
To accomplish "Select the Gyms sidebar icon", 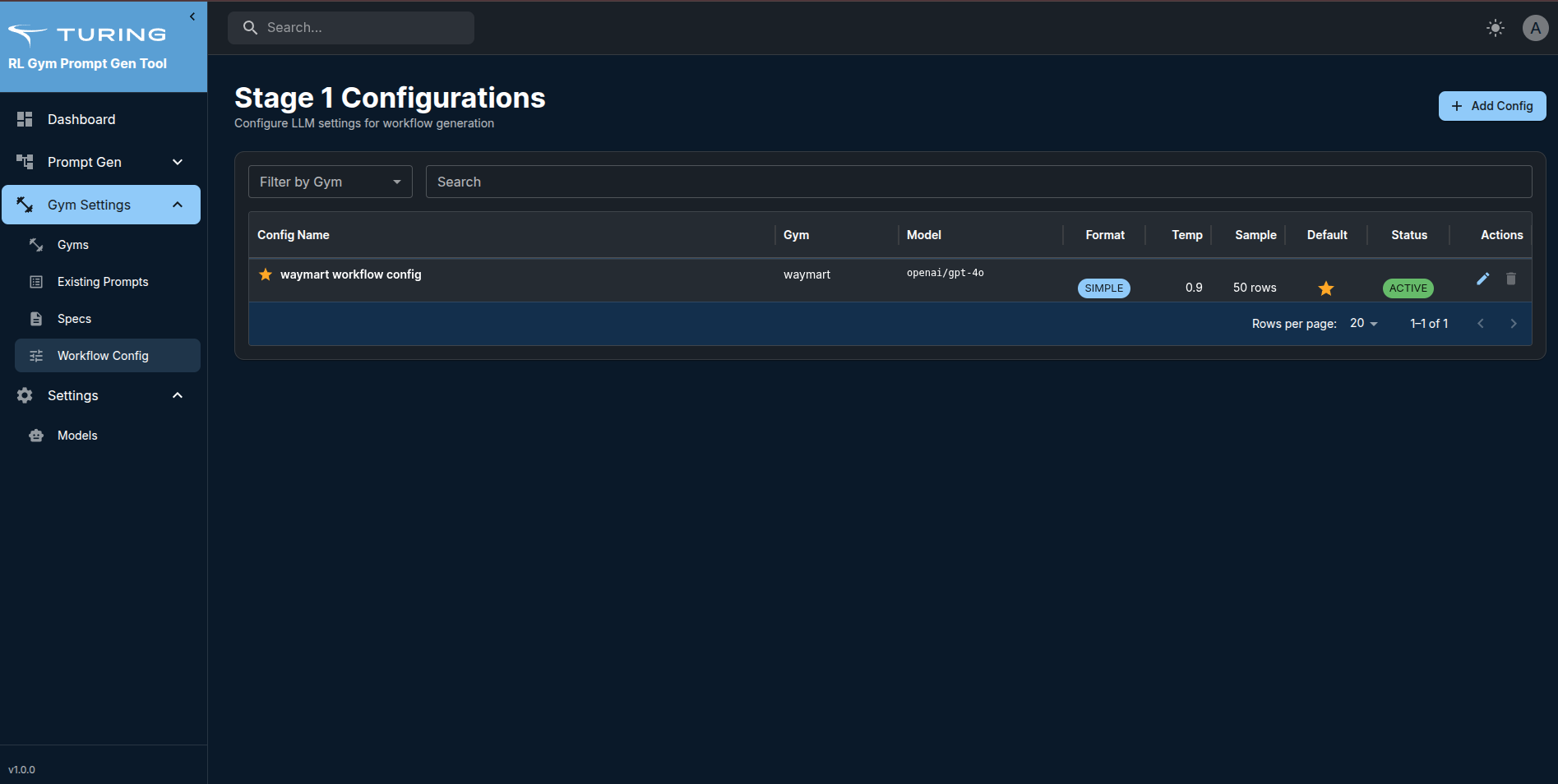I will [35, 244].
